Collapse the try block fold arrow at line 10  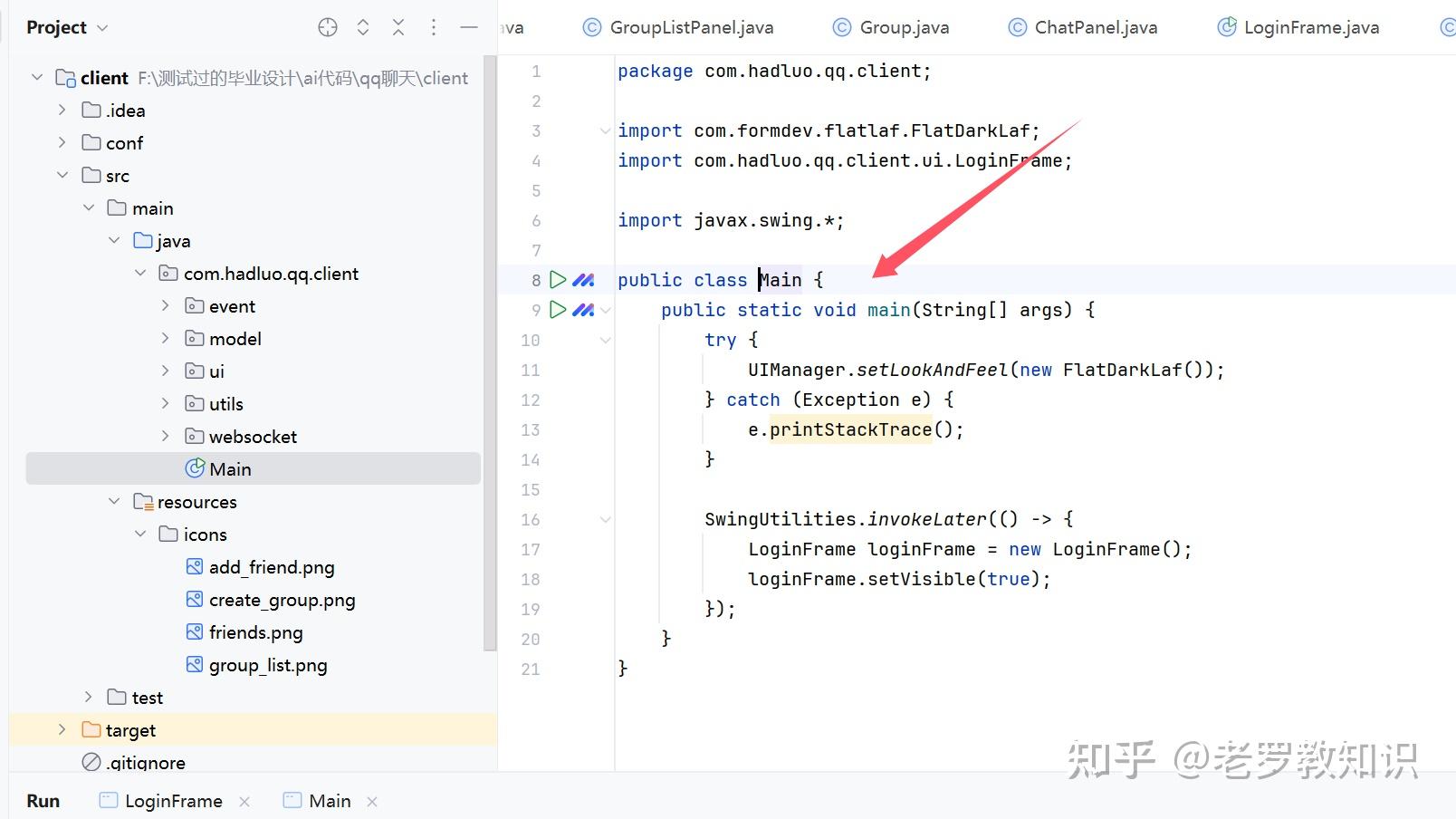[605, 340]
